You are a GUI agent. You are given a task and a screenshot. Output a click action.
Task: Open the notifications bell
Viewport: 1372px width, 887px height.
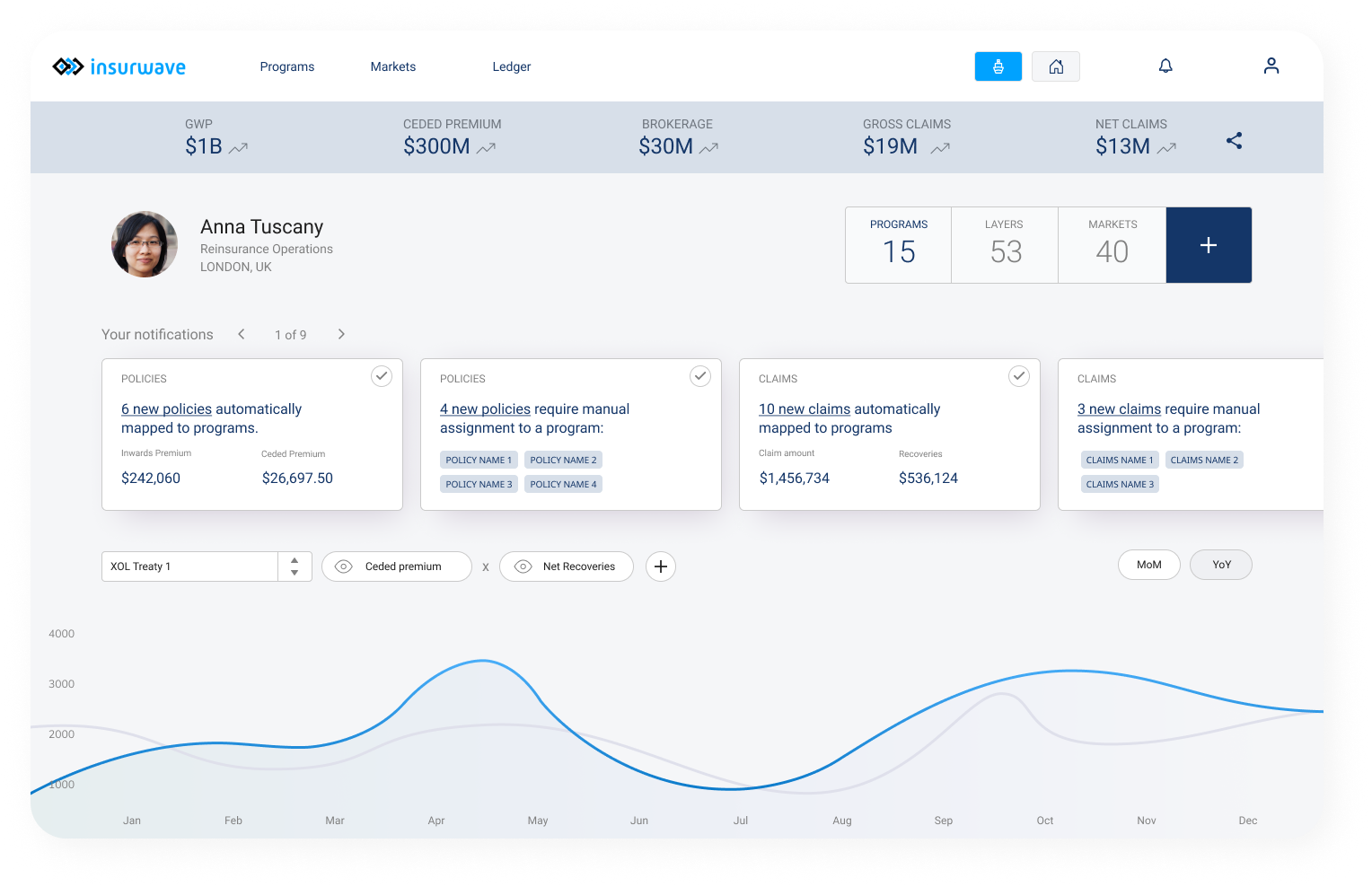[x=1165, y=66]
